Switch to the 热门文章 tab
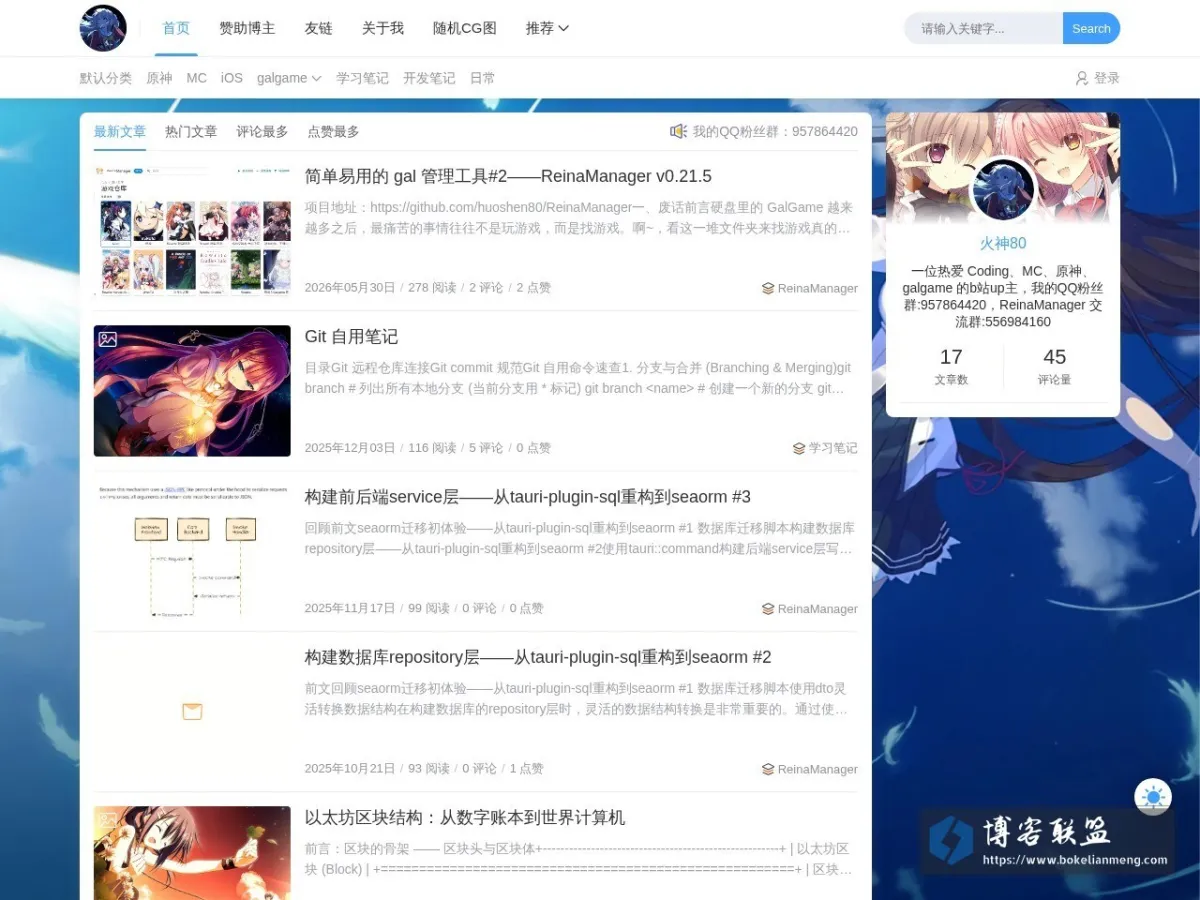 191,131
